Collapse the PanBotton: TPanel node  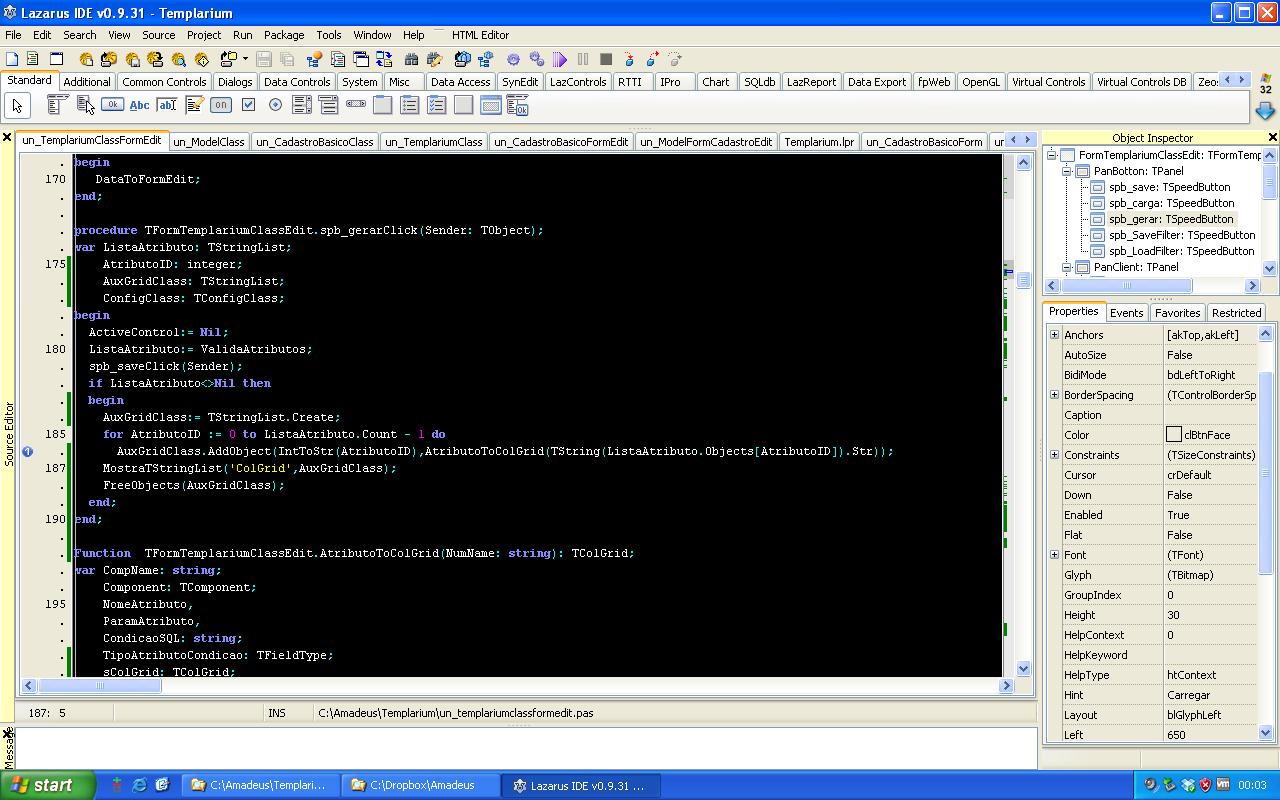click(x=1067, y=171)
